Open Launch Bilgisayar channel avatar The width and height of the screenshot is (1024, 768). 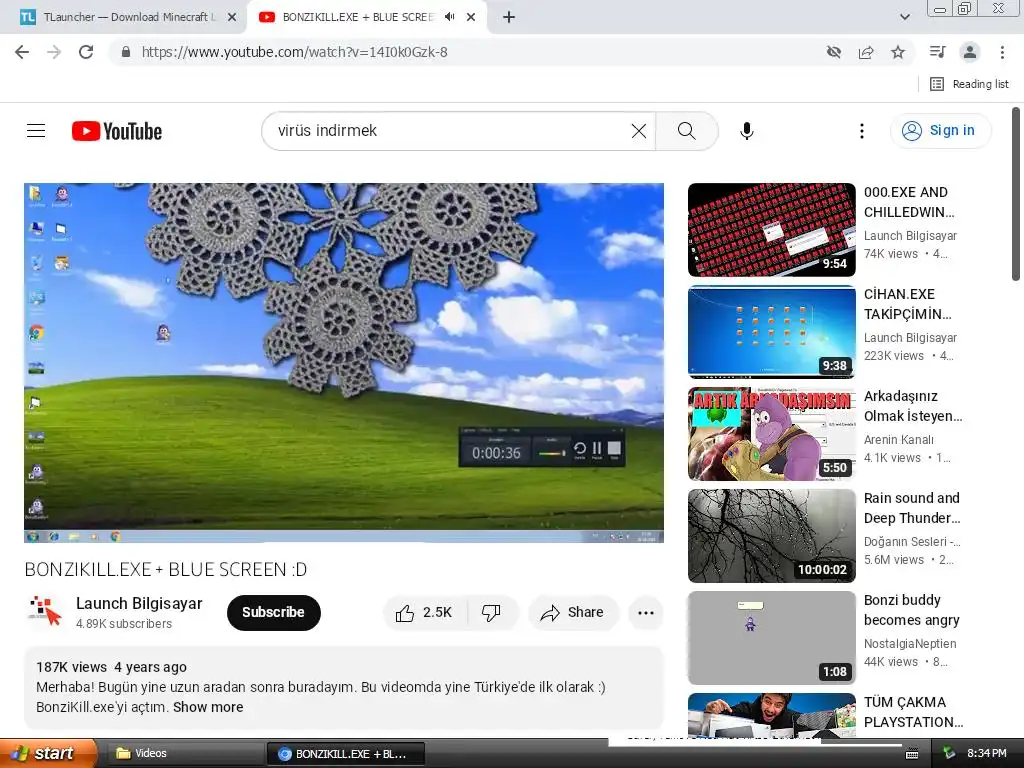(x=45, y=612)
